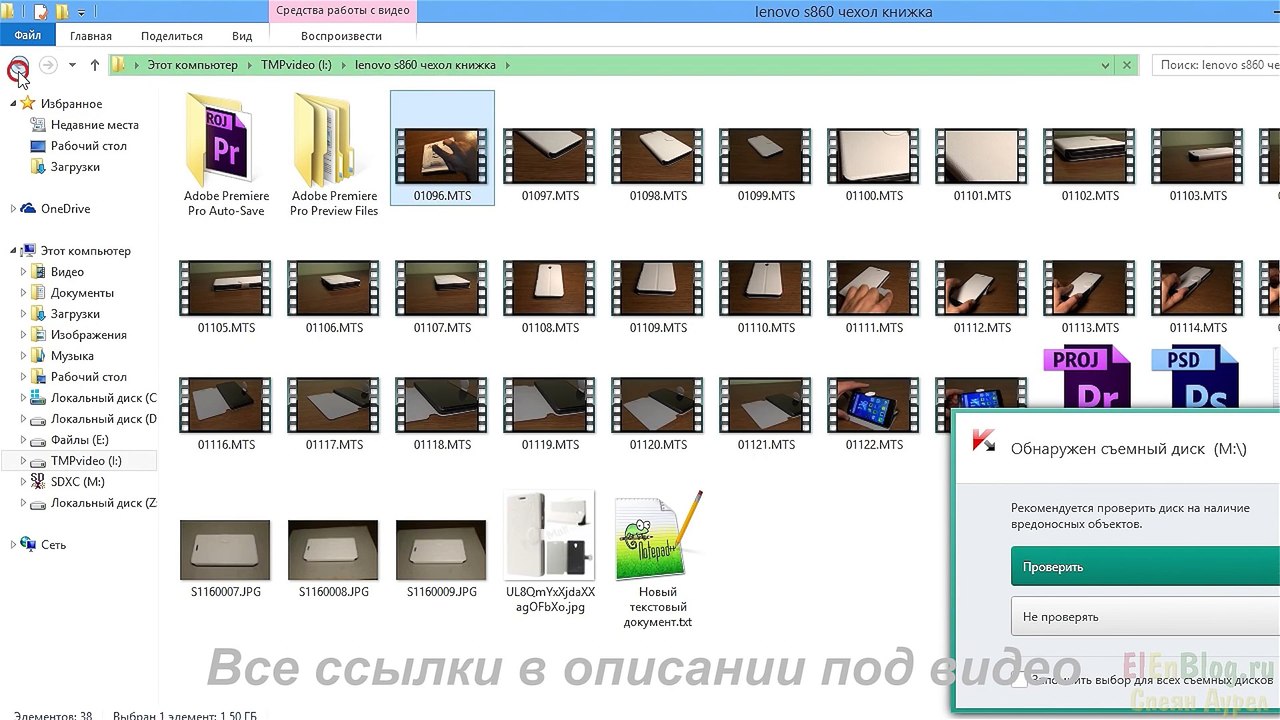The width and height of the screenshot is (1280, 720).
Task: Select the Этот компьютер icon in the tree
Action: coord(28,251)
